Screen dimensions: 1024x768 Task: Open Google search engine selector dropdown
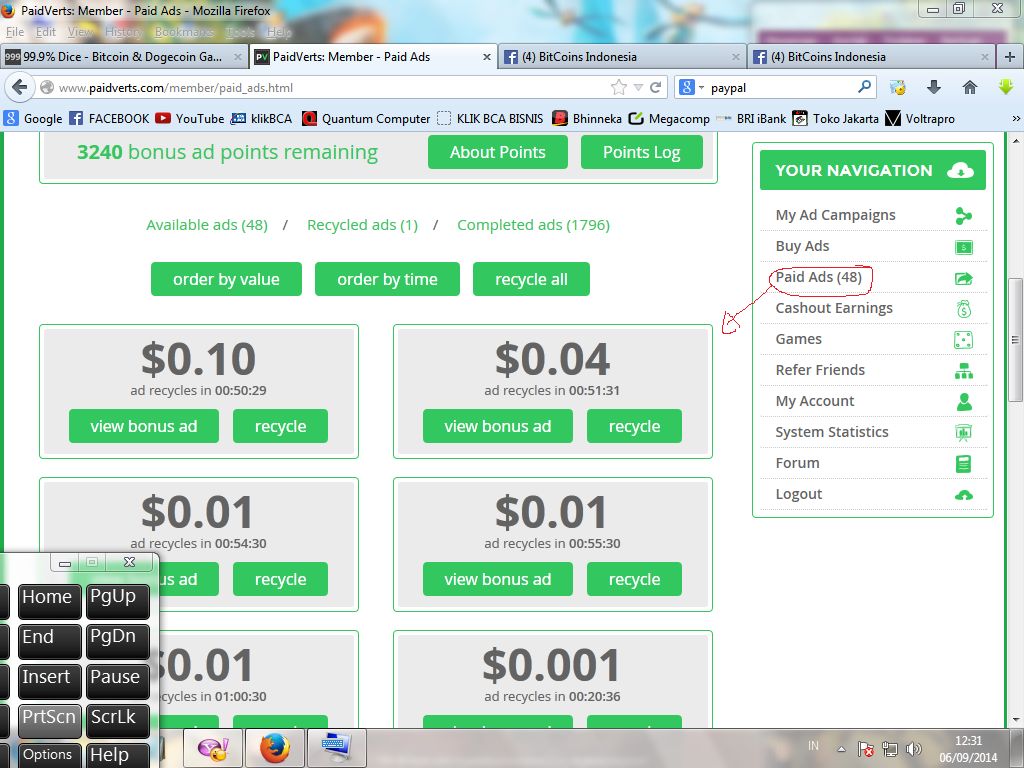point(692,87)
